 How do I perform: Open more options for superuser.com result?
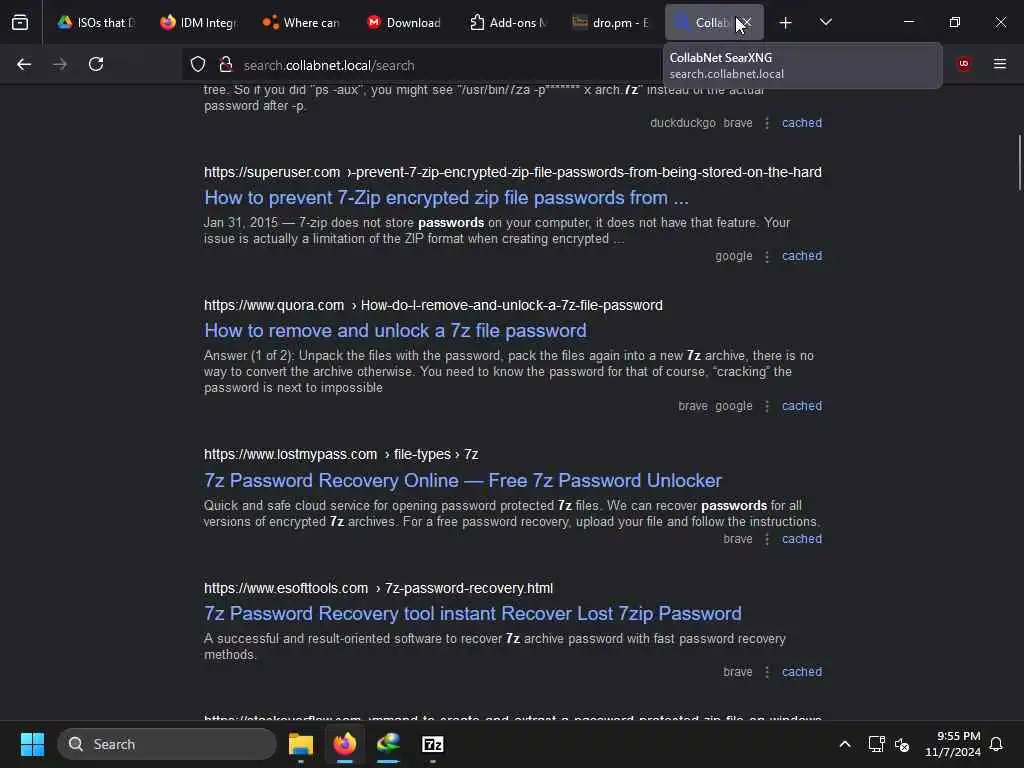pos(767,256)
